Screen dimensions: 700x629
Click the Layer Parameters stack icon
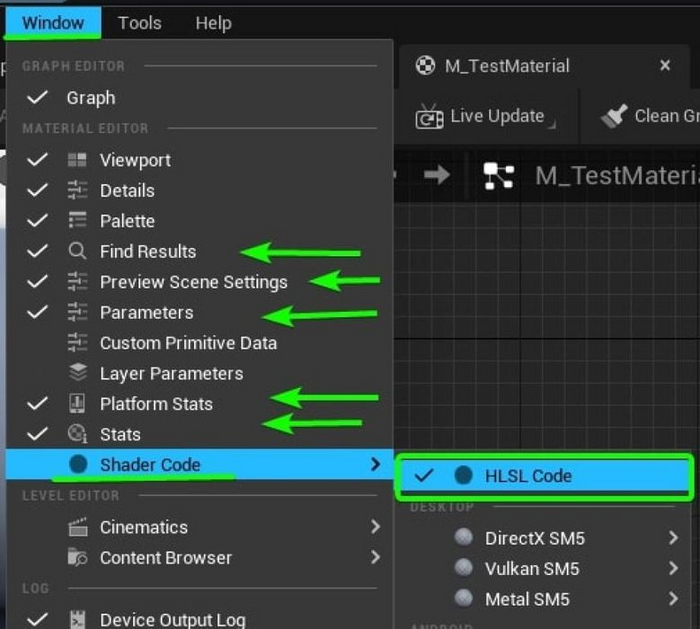78,372
